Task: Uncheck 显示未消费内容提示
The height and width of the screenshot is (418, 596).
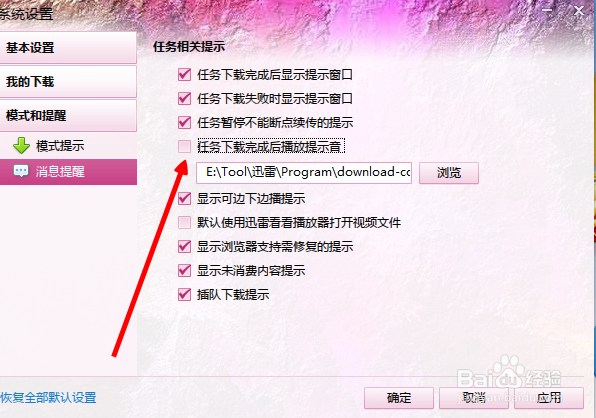Action: [x=184, y=271]
